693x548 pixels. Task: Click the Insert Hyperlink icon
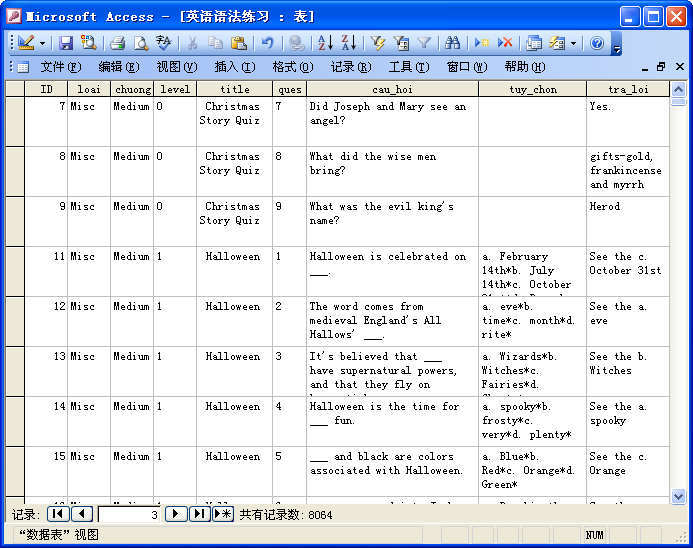pyautogui.click(x=296, y=43)
